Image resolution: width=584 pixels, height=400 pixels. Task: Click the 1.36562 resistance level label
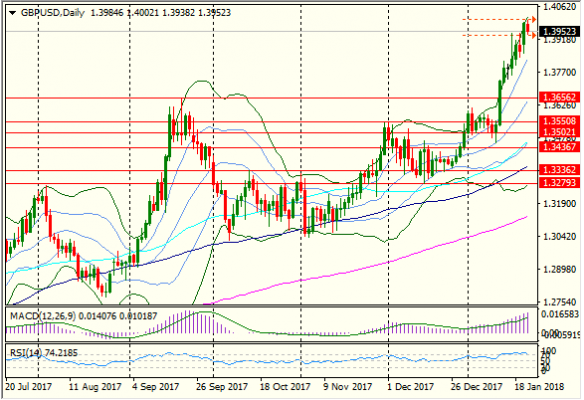560,97
